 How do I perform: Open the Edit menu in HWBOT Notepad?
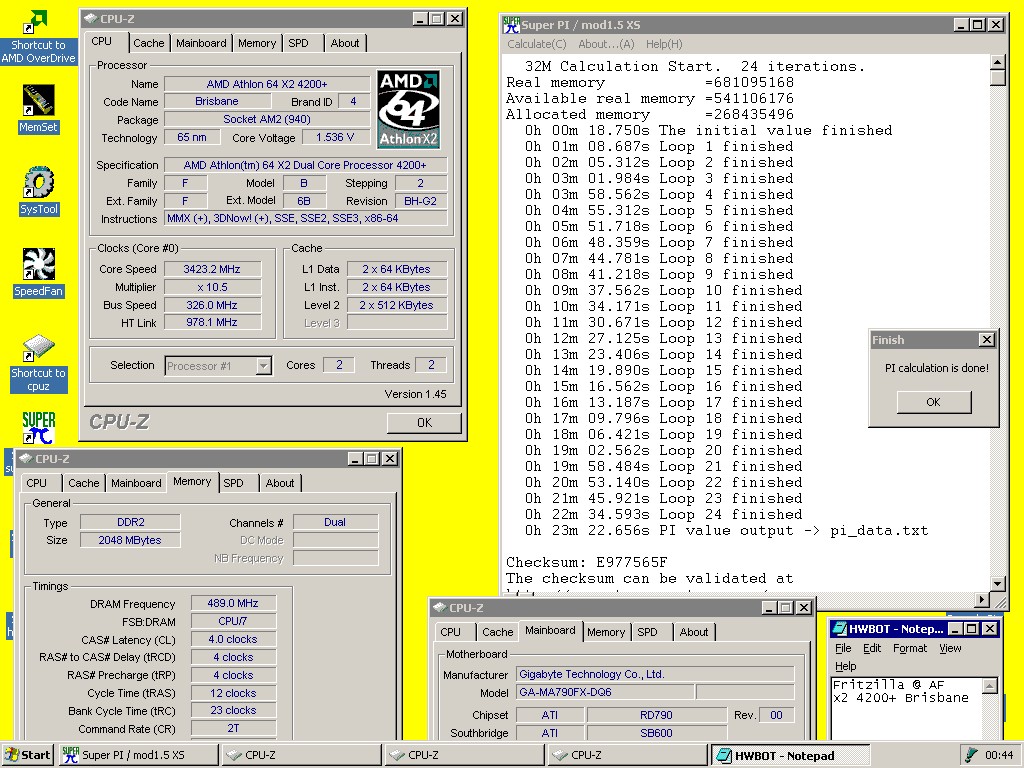pyautogui.click(x=872, y=648)
